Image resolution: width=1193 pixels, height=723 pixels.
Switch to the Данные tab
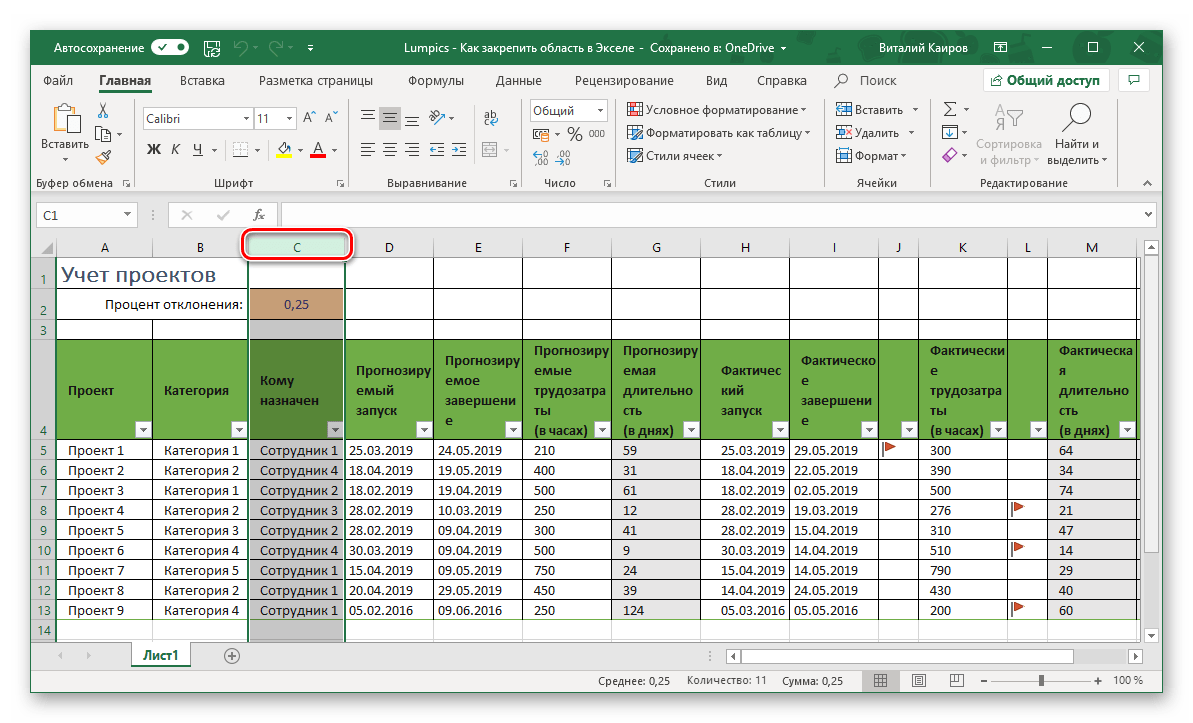point(519,81)
